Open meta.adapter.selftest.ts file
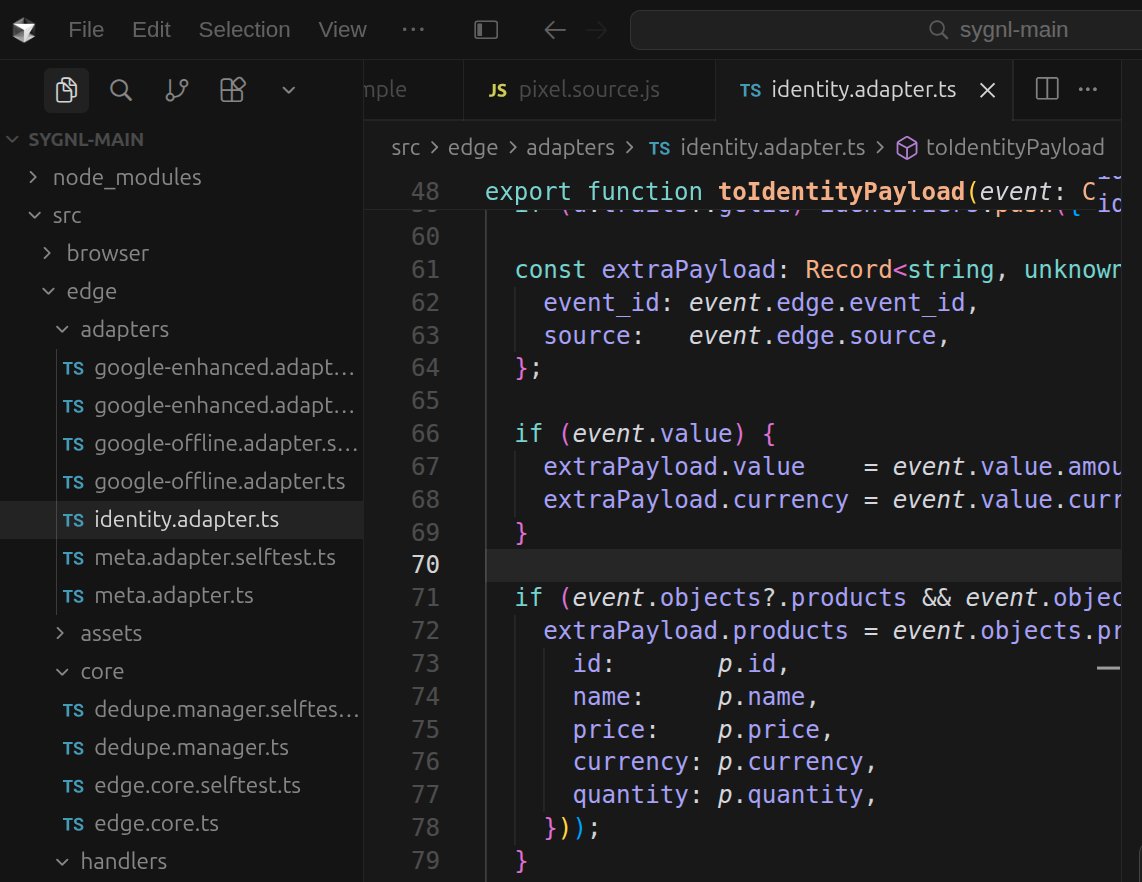 click(x=181, y=558)
